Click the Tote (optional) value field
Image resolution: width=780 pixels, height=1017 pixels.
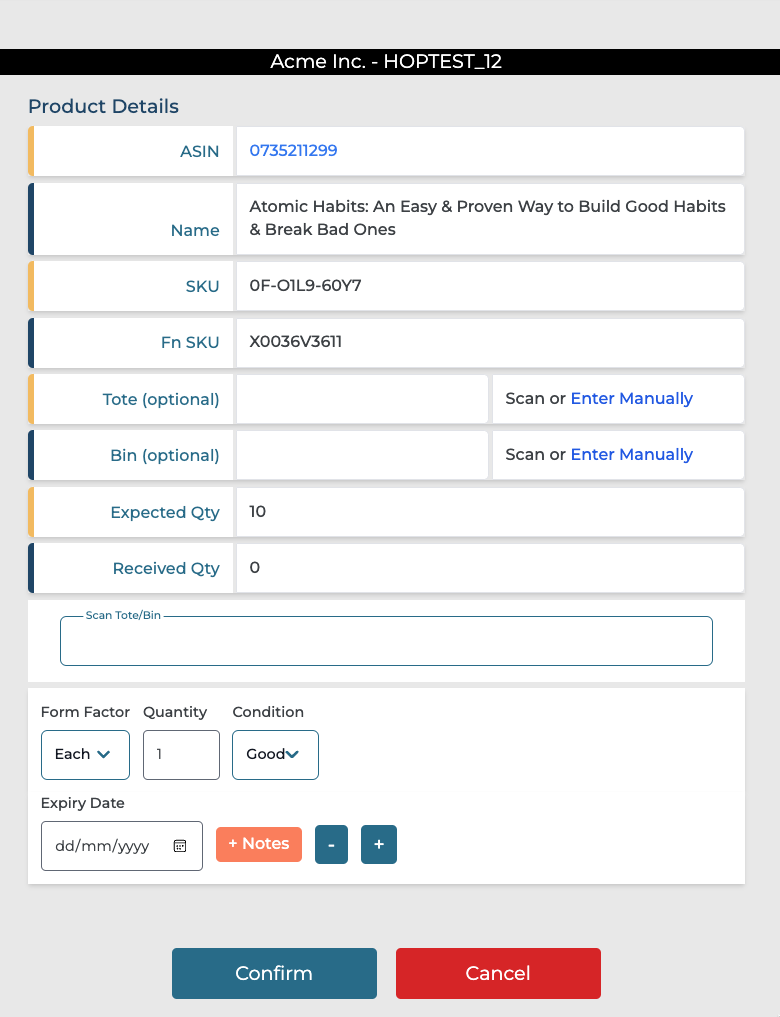(361, 399)
